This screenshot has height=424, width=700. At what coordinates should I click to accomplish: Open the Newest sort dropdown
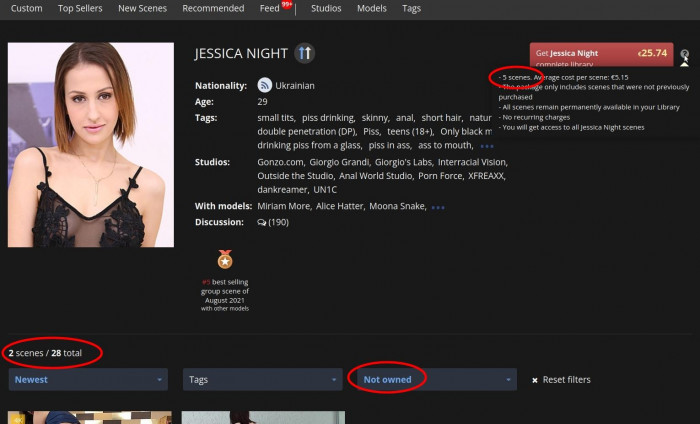tap(88, 380)
